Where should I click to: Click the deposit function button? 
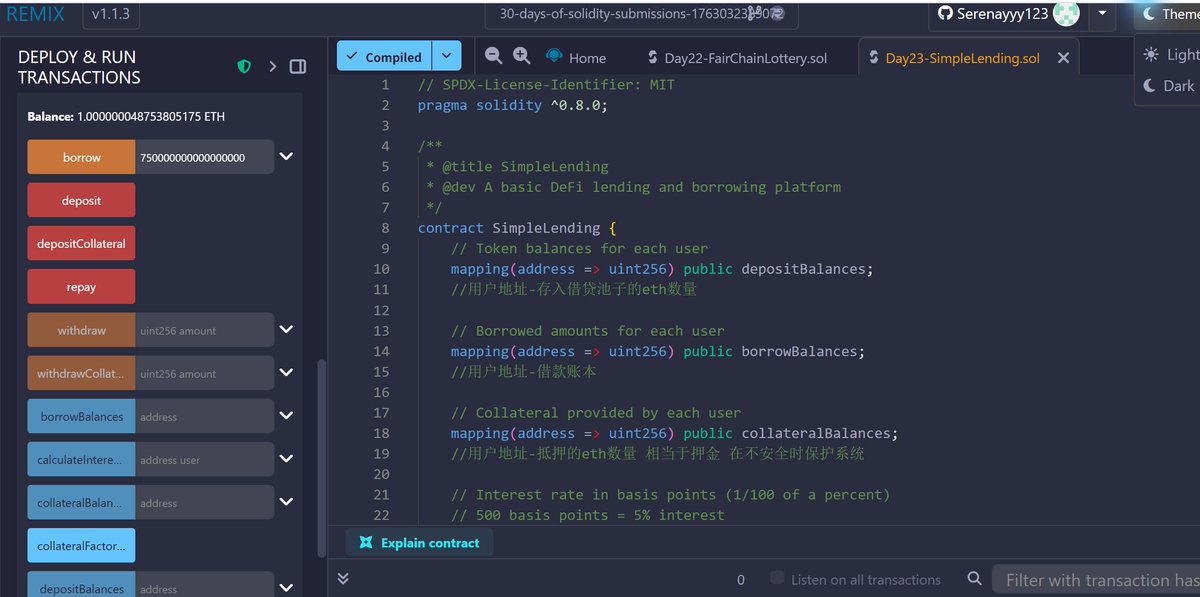pos(81,200)
